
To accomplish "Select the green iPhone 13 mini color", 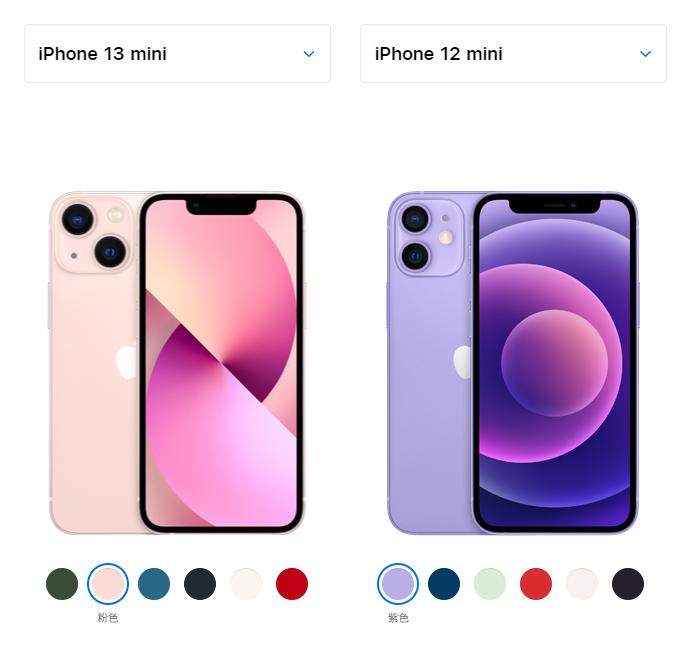I will click(x=62, y=584).
